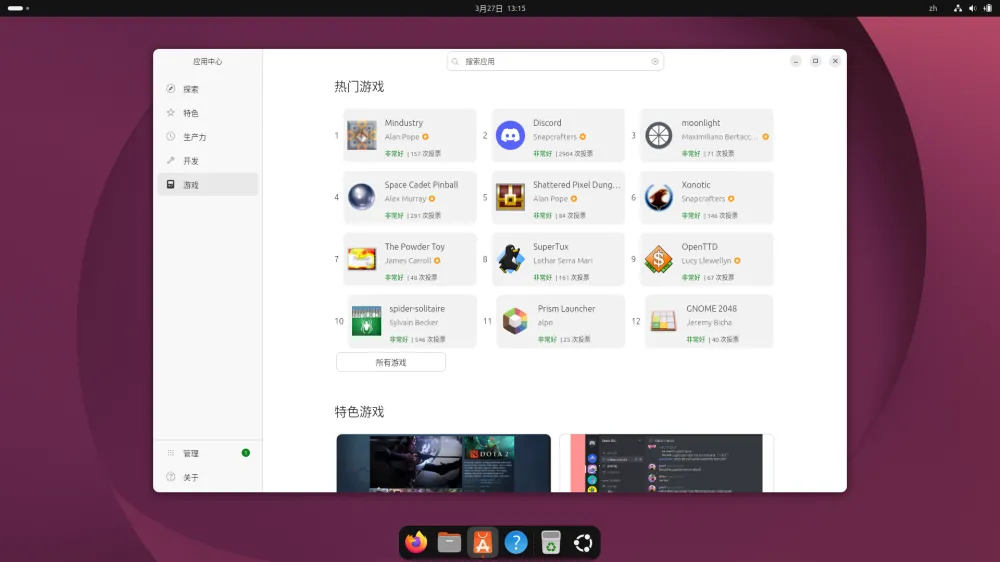Open the Shattered Pixel Dungeon icon
Screen dimensions: 1000x562
[510, 196]
